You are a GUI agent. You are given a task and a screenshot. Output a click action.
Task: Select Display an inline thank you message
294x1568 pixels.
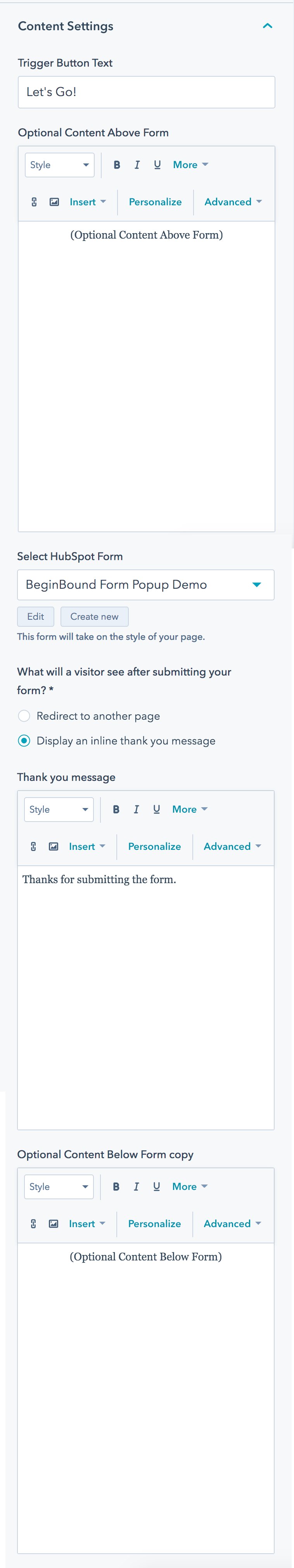coord(24,740)
